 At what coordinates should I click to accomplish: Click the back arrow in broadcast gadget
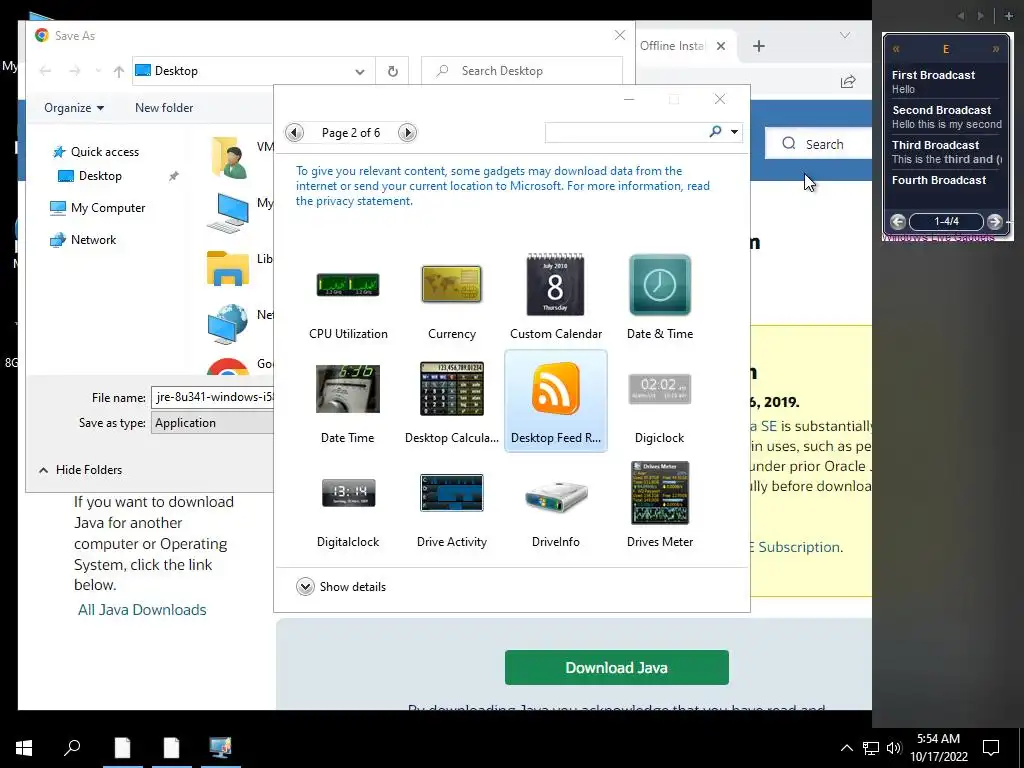pos(898,221)
